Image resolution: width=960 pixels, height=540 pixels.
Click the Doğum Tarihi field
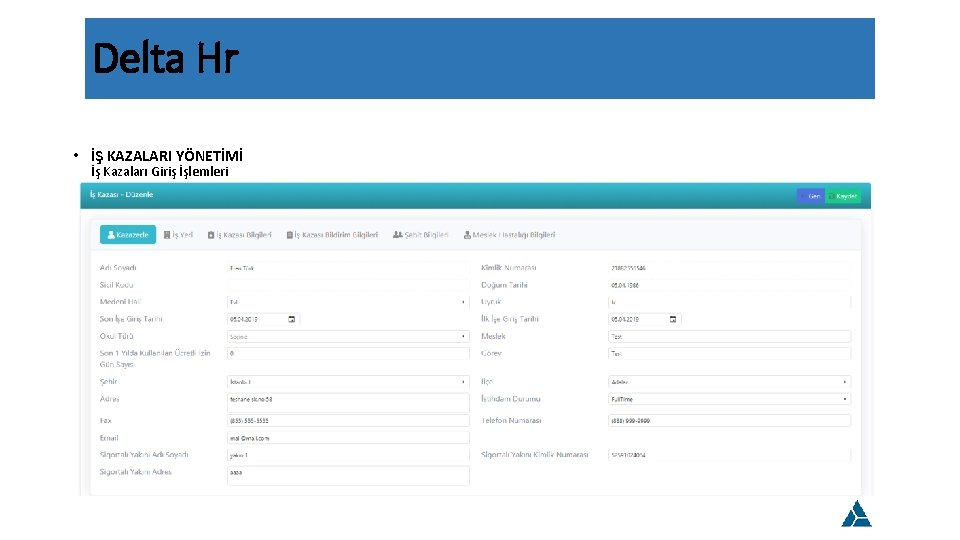click(x=729, y=285)
